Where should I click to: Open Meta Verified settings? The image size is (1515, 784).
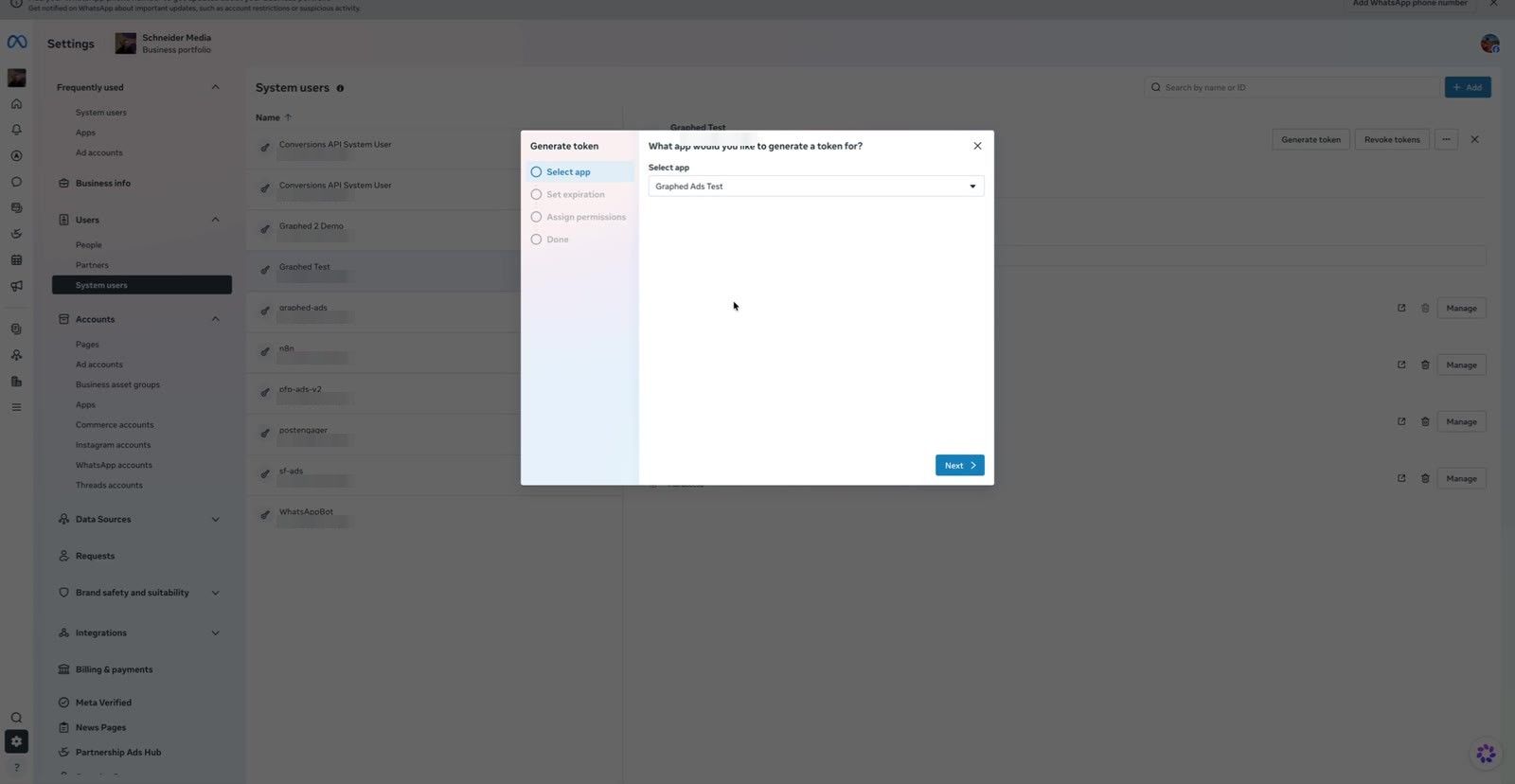103,703
